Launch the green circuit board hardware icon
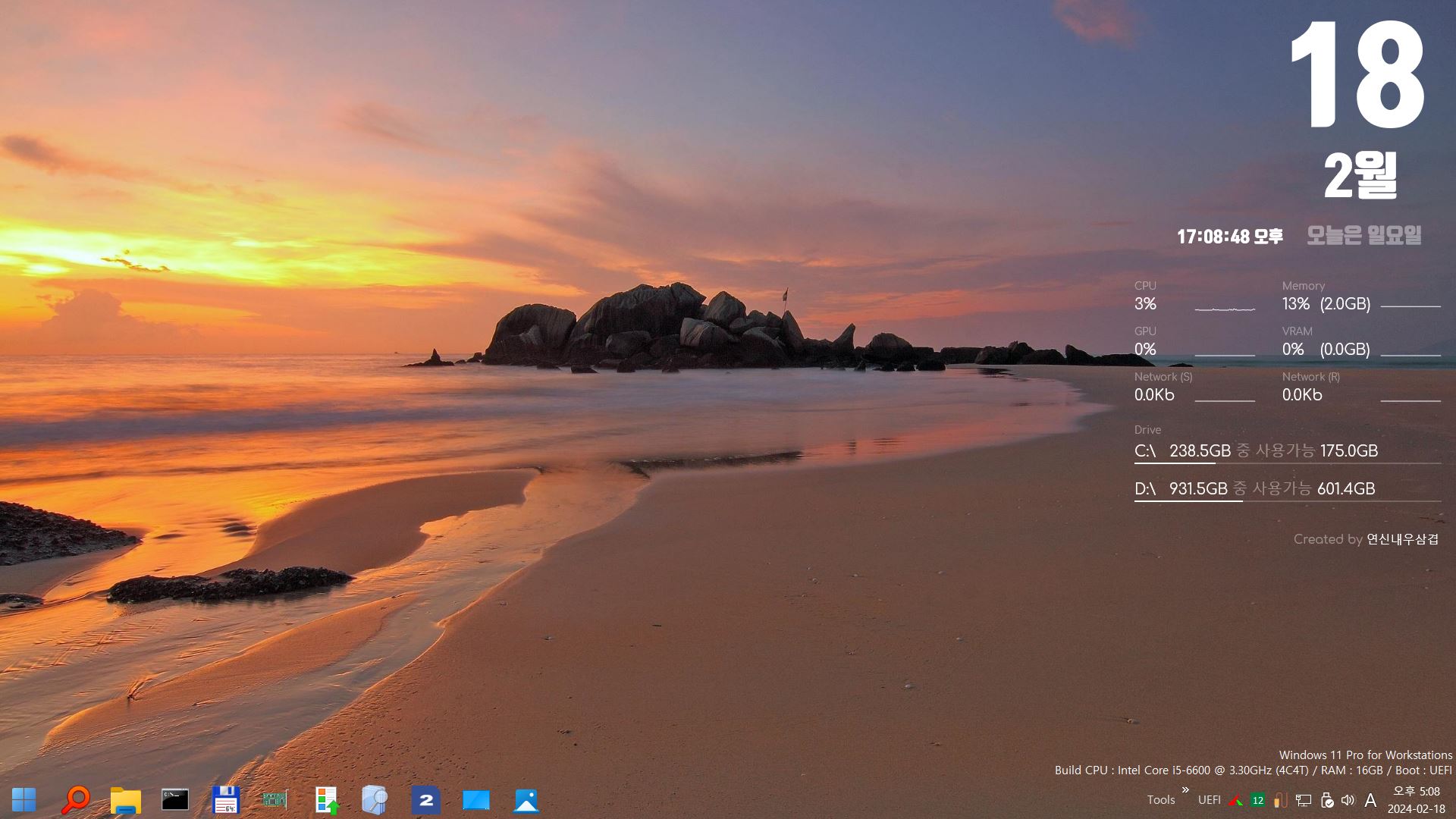The height and width of the screenshot is (819, 1456). click(x=275, y=799)
